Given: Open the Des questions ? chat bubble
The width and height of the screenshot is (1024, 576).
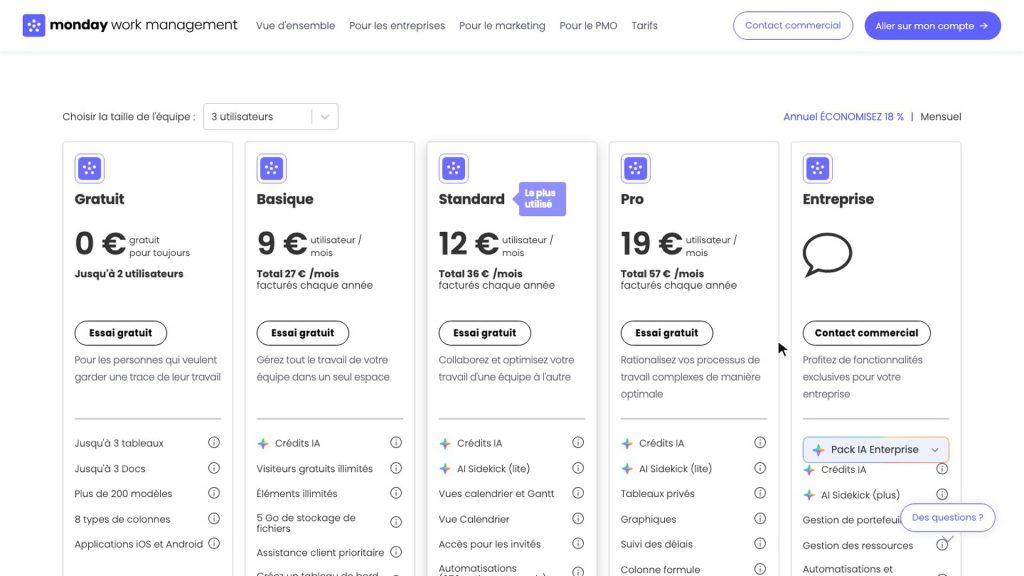Looking at the screenshot, I should 948,517.
